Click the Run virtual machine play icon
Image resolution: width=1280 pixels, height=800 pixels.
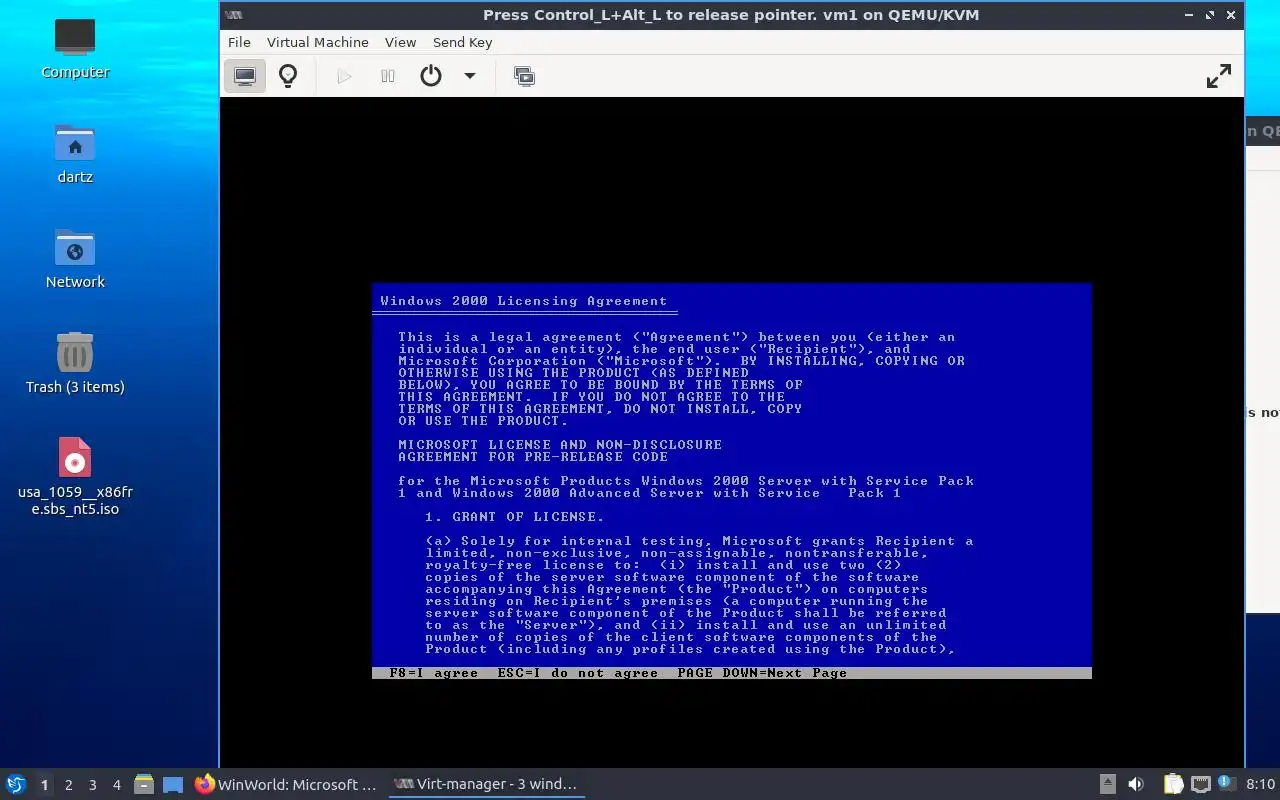(x=344, y=76)
